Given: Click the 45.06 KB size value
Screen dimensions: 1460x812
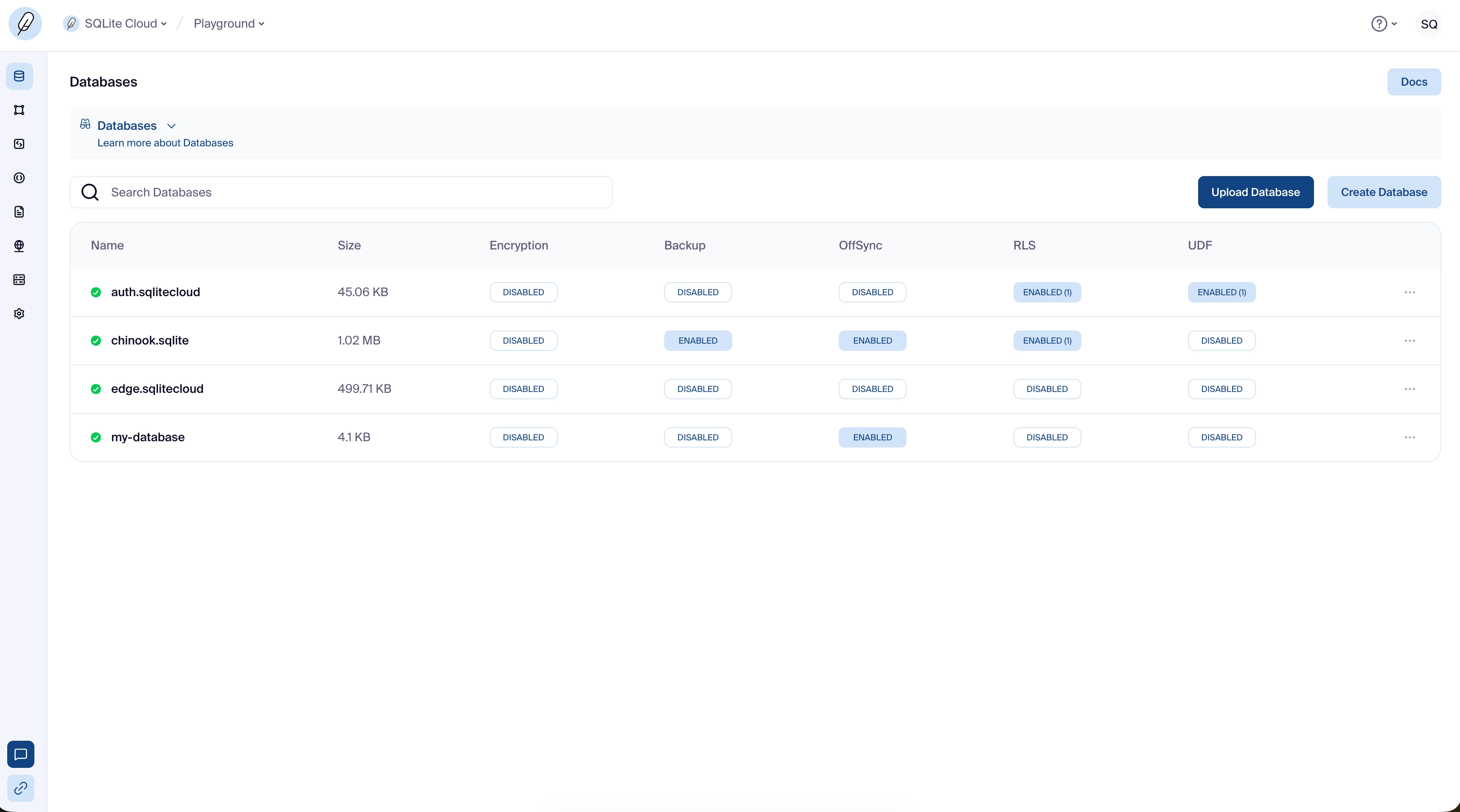Looking at the screenshot, I should click(363, 292).
